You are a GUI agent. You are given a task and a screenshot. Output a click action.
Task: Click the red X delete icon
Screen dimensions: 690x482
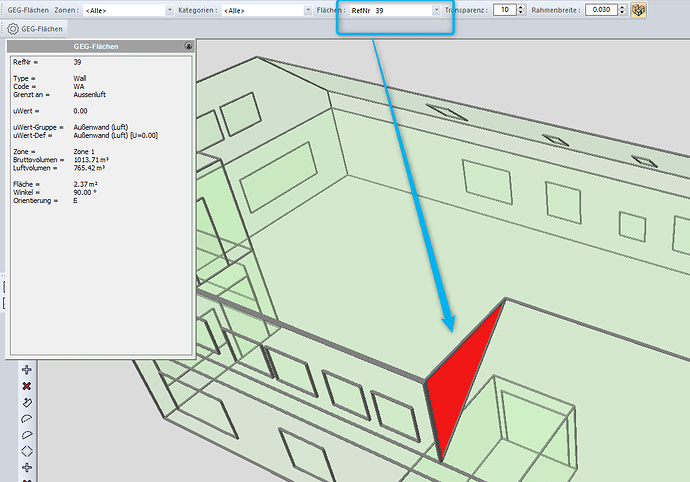27,386
